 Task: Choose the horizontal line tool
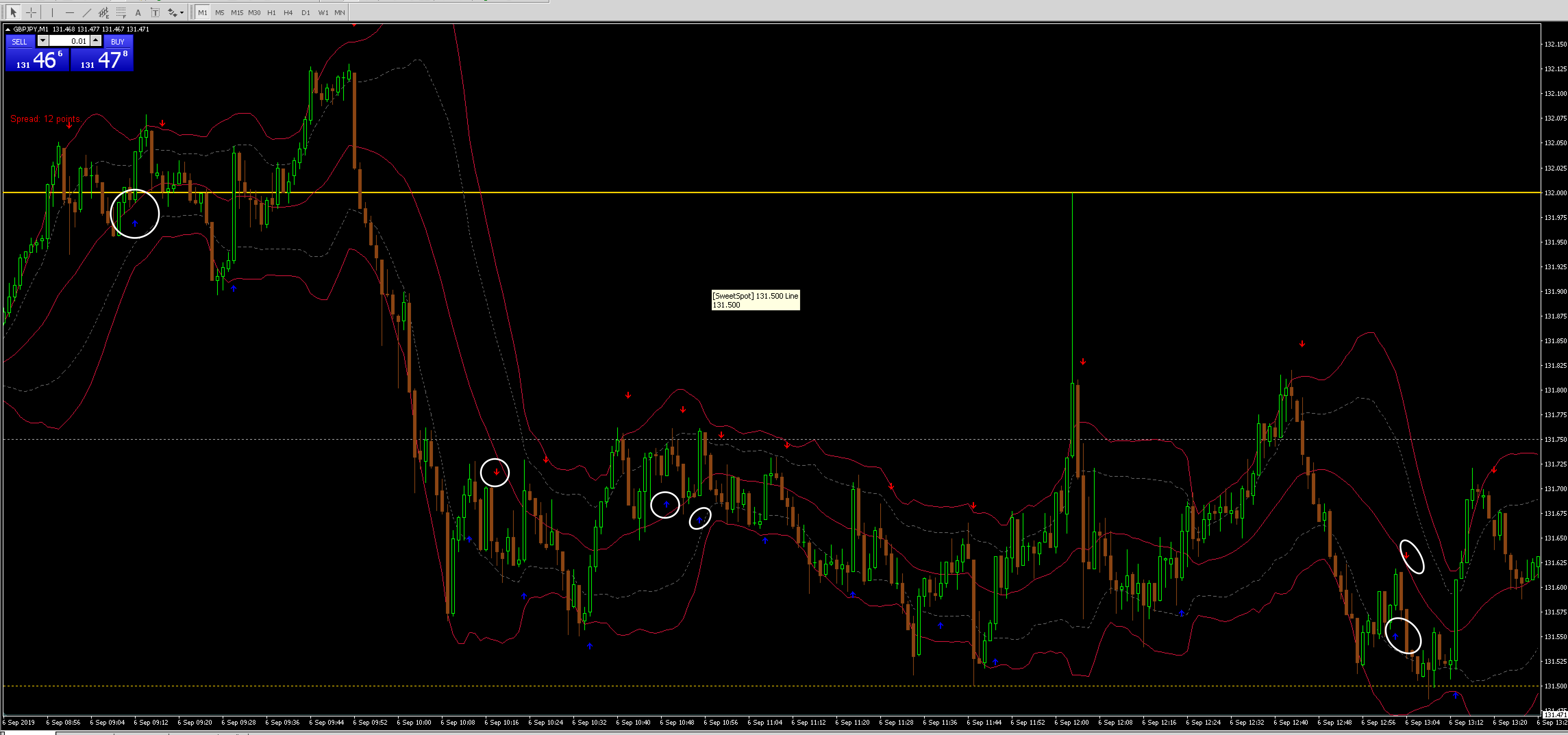[70, 12]
